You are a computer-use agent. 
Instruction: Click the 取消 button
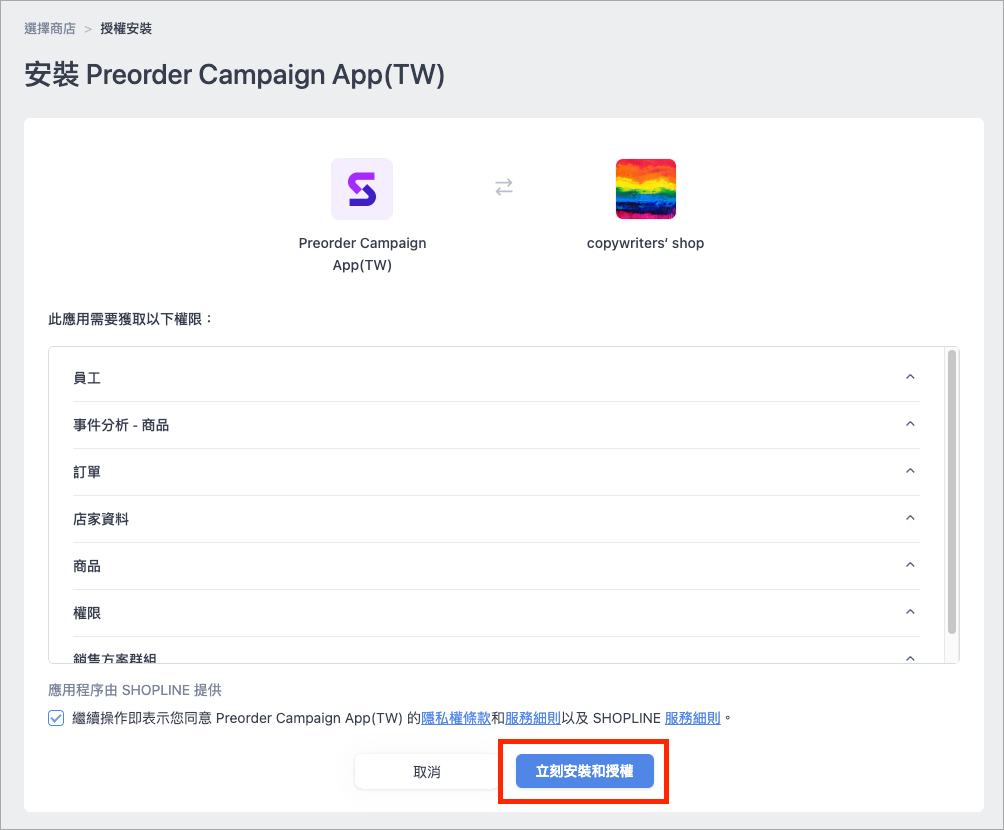click(426, 772)
